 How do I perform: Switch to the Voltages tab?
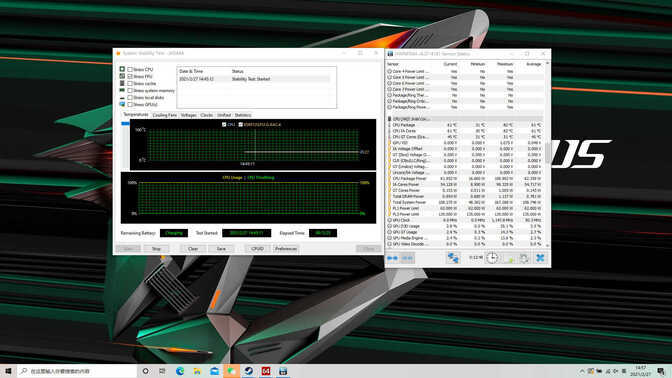(x=189, y=115)
